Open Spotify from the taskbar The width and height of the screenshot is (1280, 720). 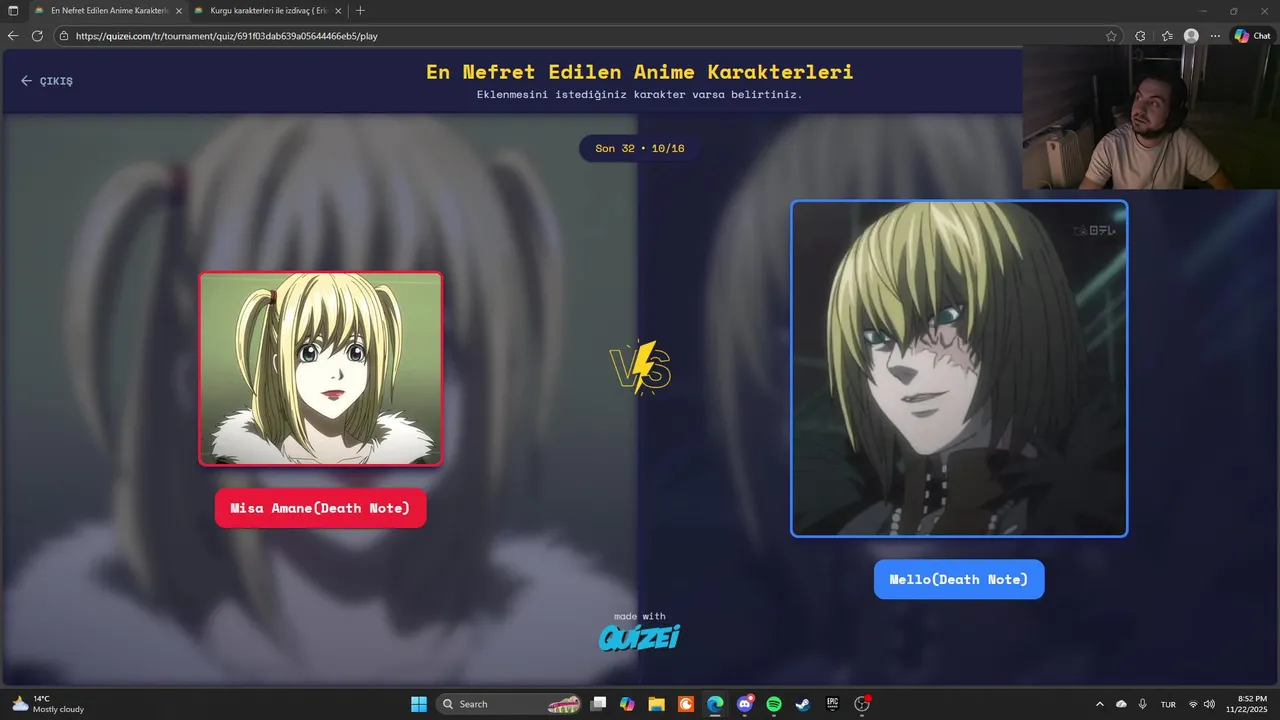click(774, 704)
